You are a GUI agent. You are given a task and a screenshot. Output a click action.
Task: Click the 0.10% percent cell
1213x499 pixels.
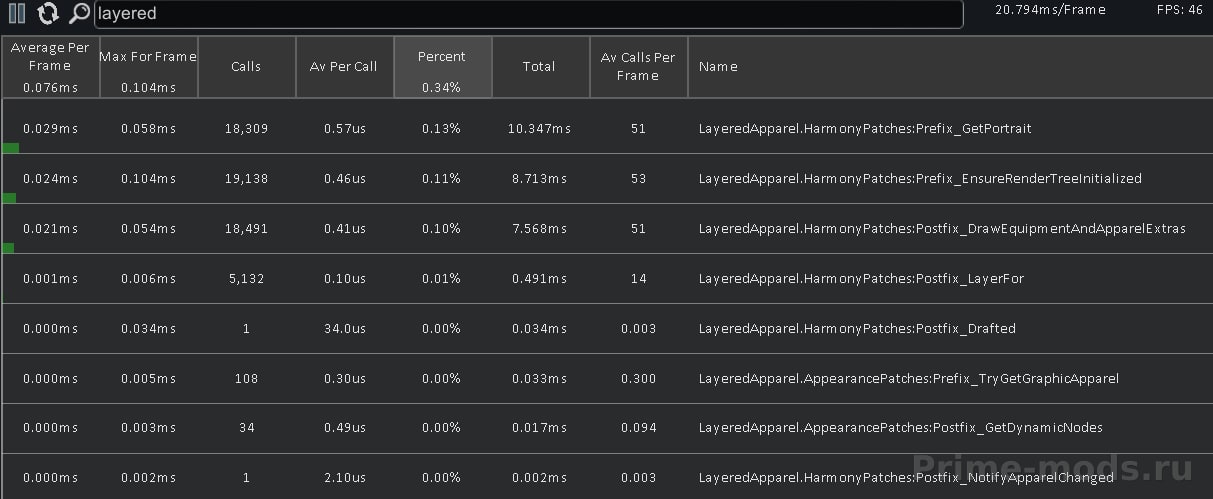point(442,229)
